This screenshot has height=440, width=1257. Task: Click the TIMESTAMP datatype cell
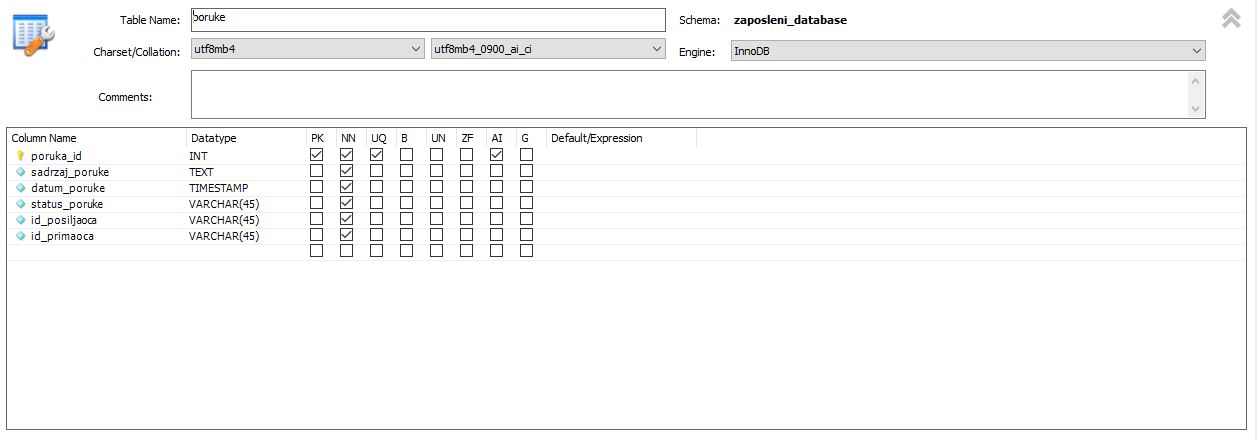(218, 188)
